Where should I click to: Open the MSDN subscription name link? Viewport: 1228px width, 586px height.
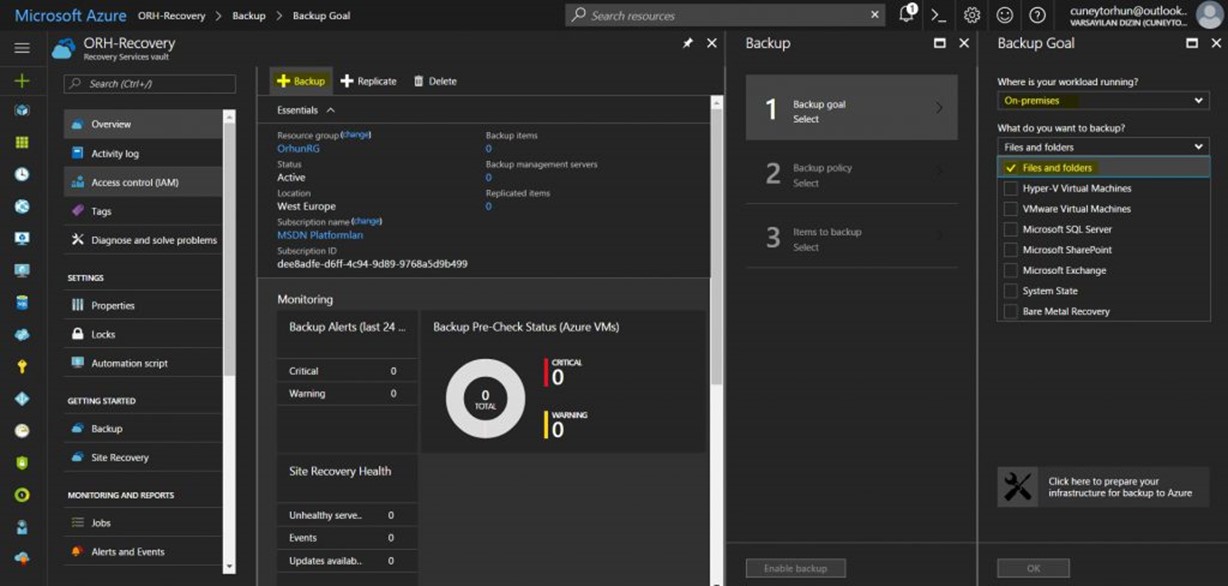[x=320, y=235]
